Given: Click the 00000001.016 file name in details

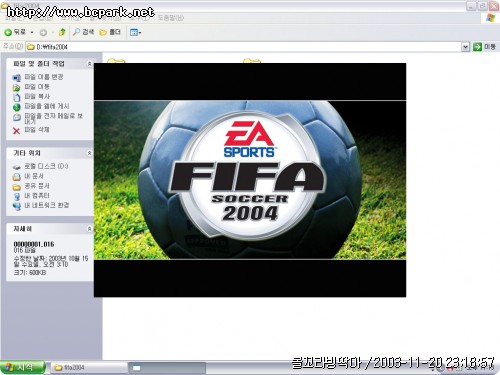Looking at the screenshot, I should coord(34,244).
